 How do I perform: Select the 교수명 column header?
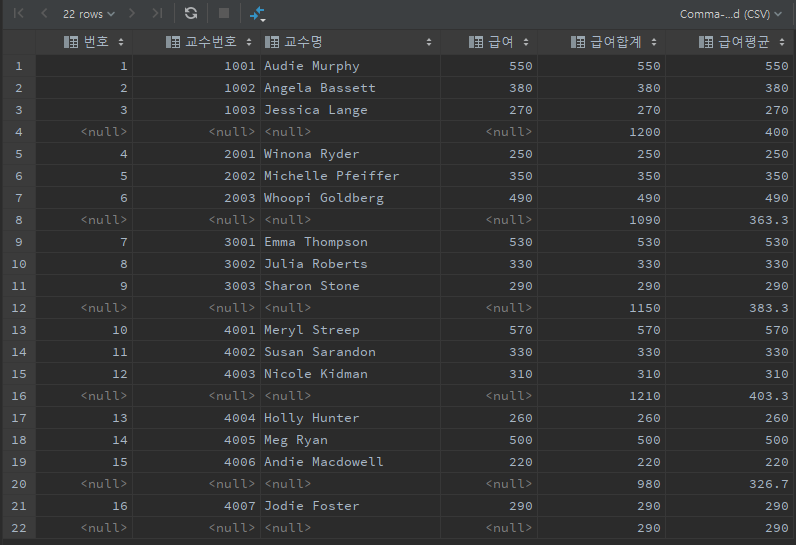(x=350, y=42)
